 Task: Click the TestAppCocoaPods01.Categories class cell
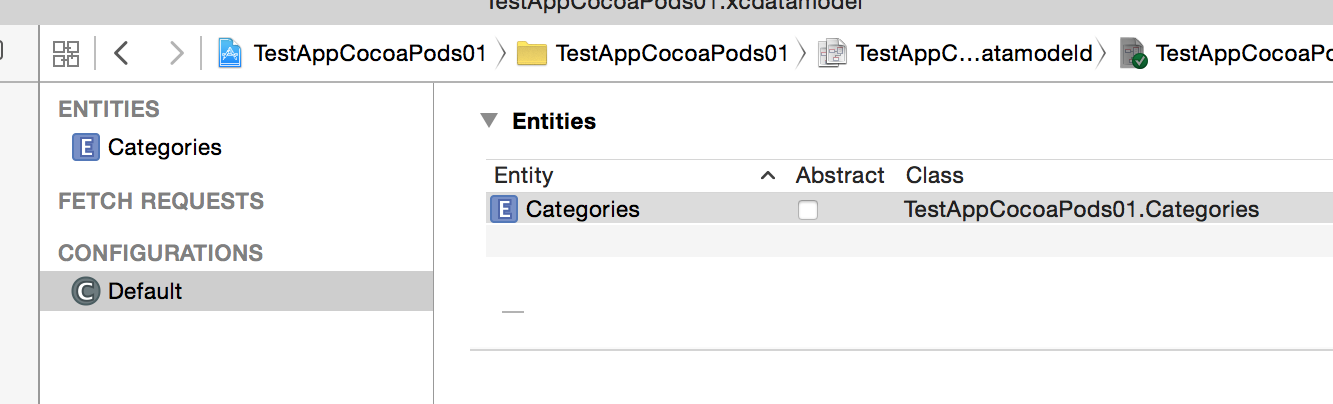[x=1081, y=209]
